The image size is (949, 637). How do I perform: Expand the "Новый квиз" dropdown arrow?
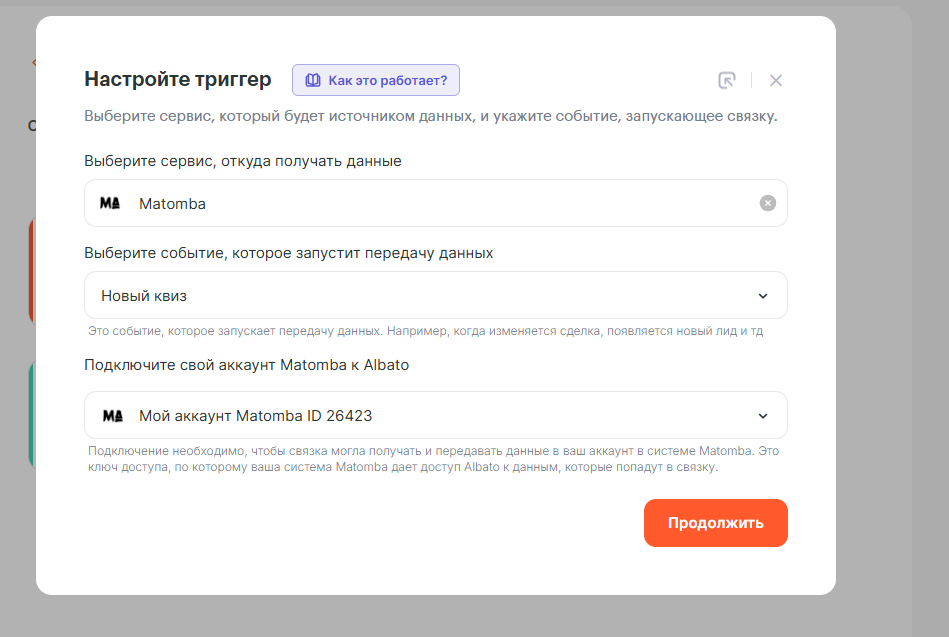coord(763,296)
